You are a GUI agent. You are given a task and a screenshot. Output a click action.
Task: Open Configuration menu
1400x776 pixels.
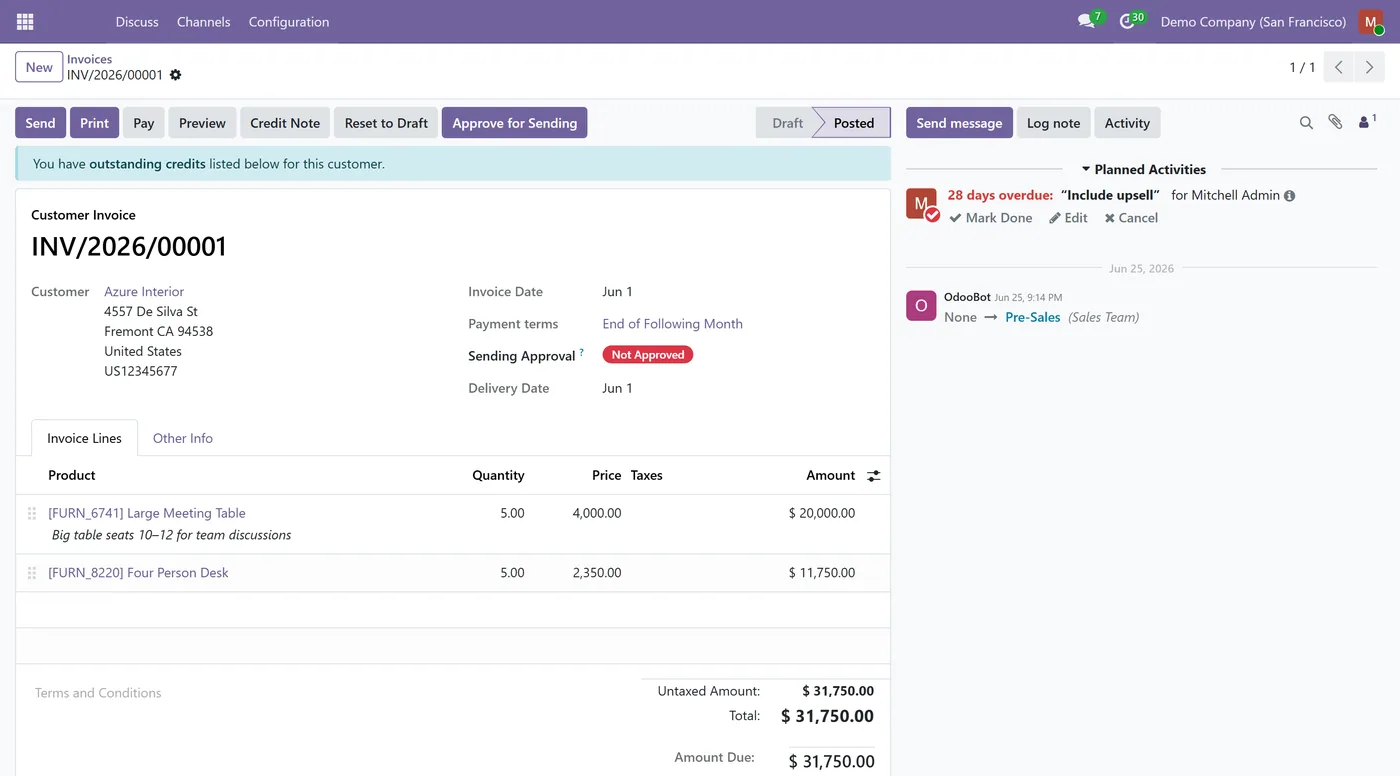tap(289, 22)
